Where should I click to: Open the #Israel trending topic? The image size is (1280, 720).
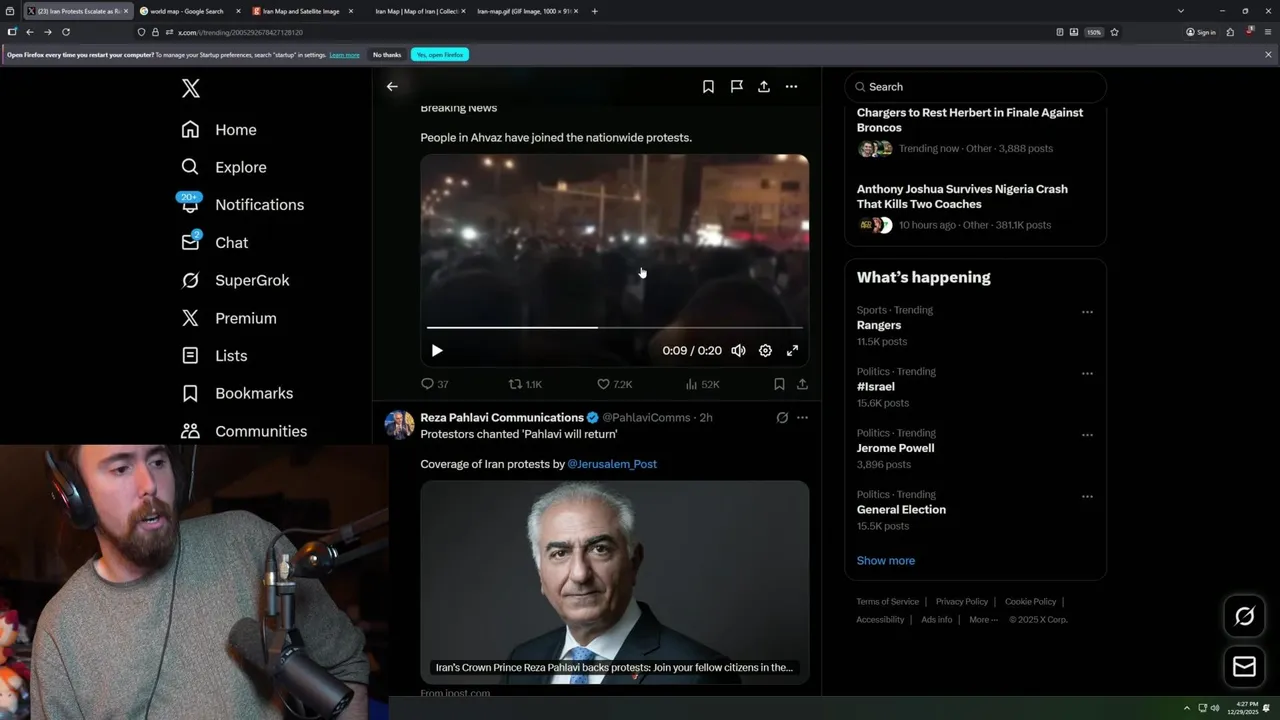(876, 387)
